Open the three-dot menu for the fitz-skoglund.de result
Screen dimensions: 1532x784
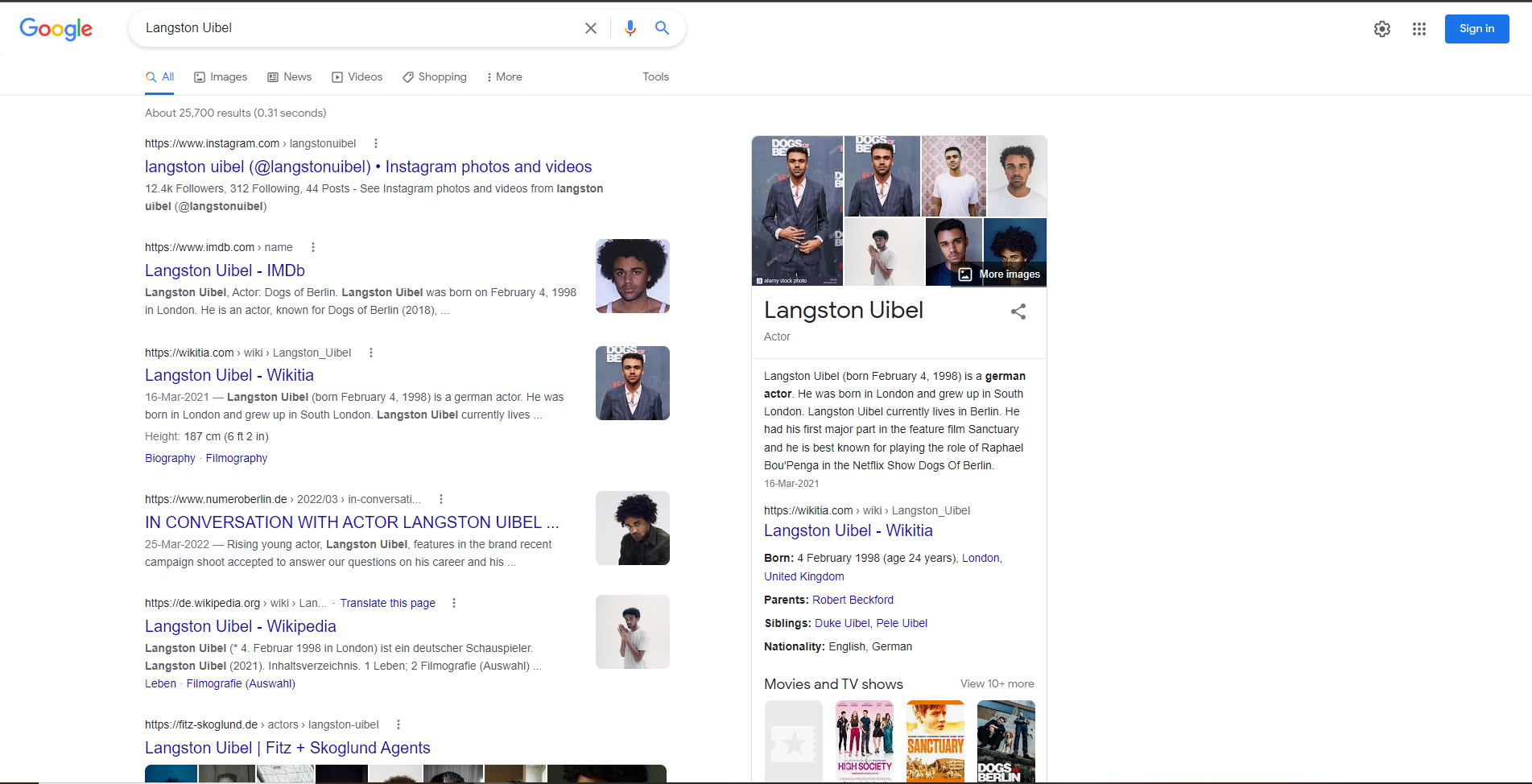[x=398, y=724]
